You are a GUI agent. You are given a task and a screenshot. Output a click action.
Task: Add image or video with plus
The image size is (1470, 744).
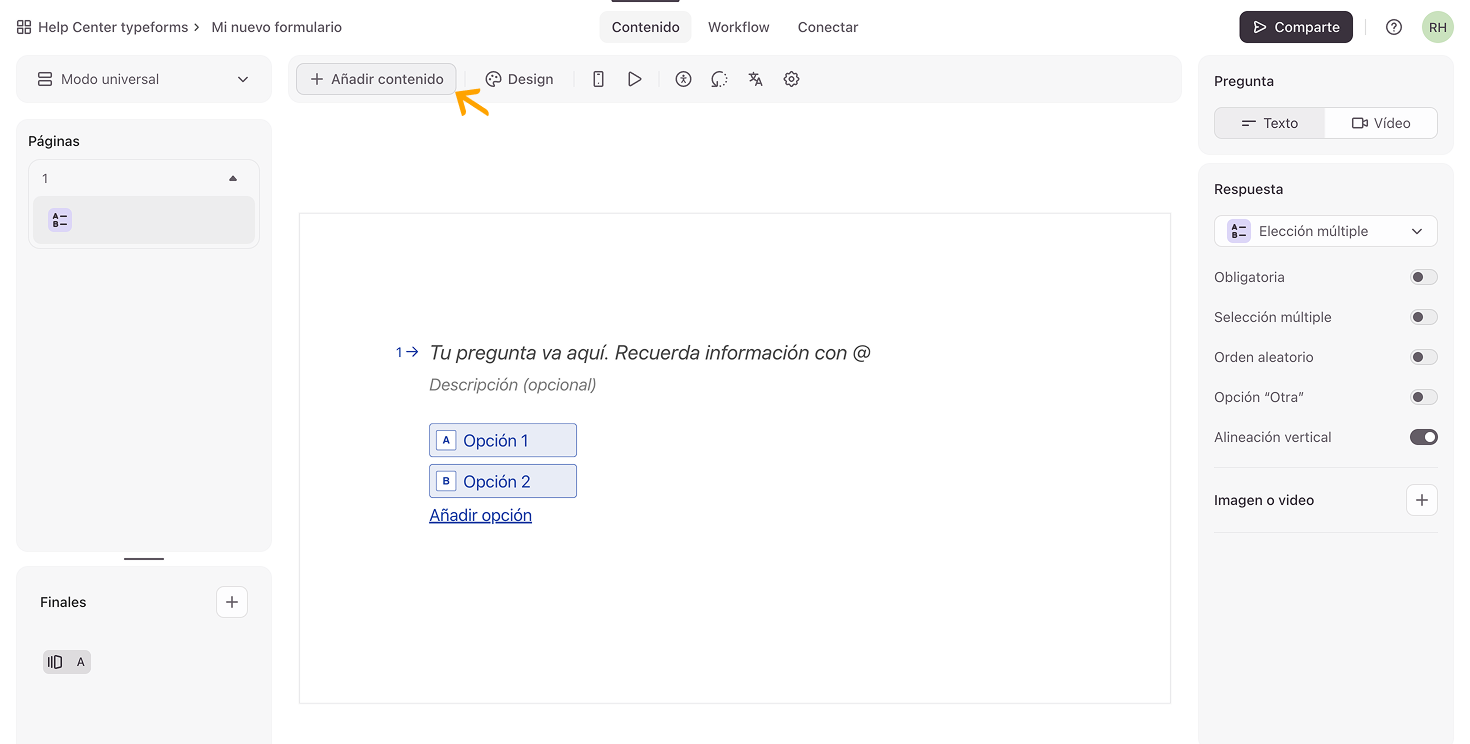(x=1422, y=500)
